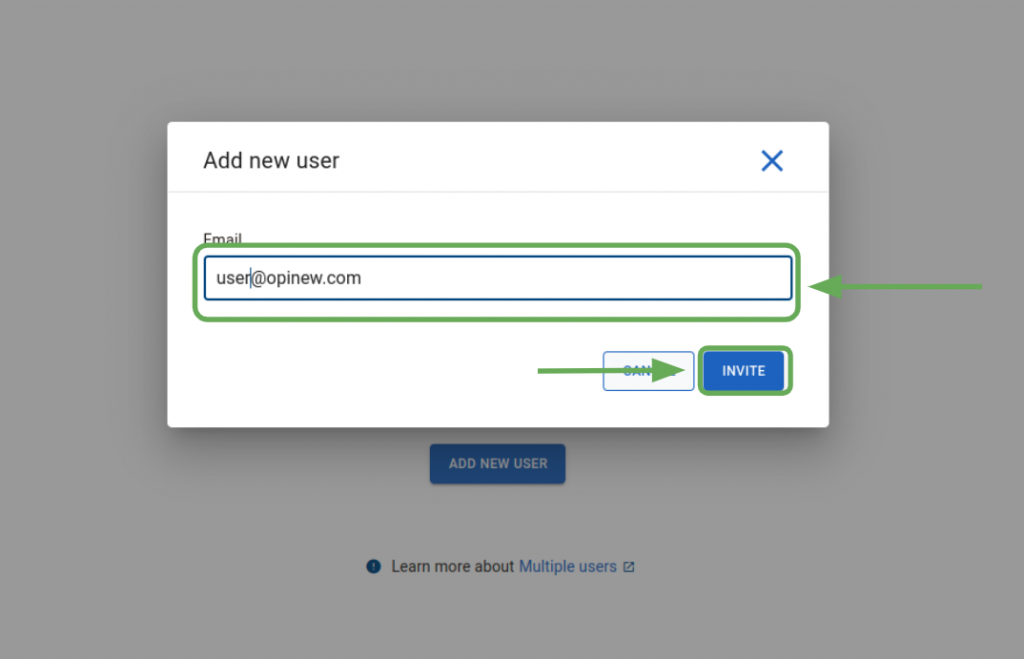Click external-link icon after Multiple users
This screenshot has width=1024, height=659.
(629, 567)
